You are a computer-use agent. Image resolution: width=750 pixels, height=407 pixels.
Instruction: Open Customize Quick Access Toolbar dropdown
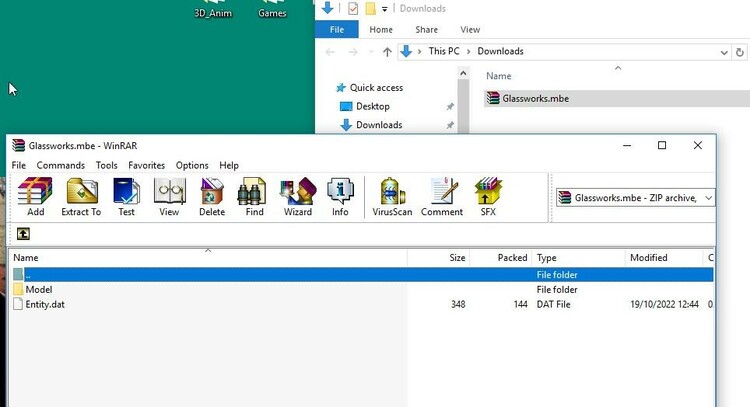pos(384,9)
